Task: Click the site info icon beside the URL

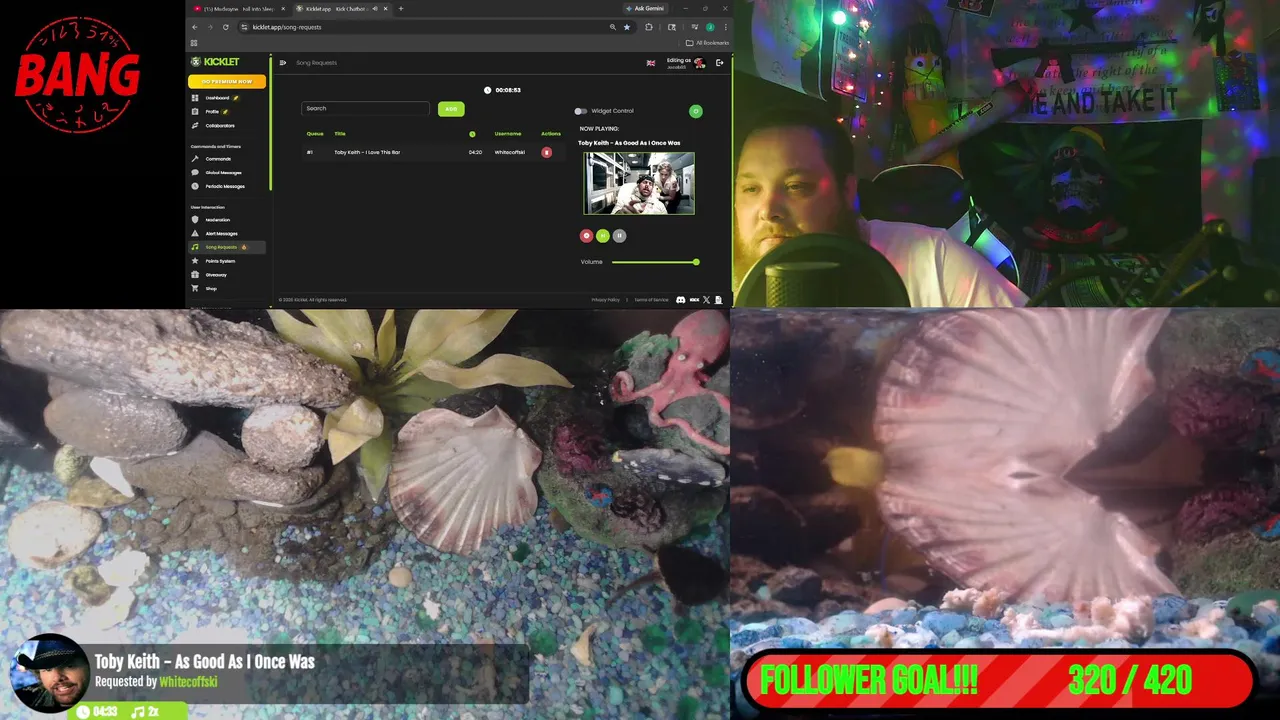Action: coord(244,27)
